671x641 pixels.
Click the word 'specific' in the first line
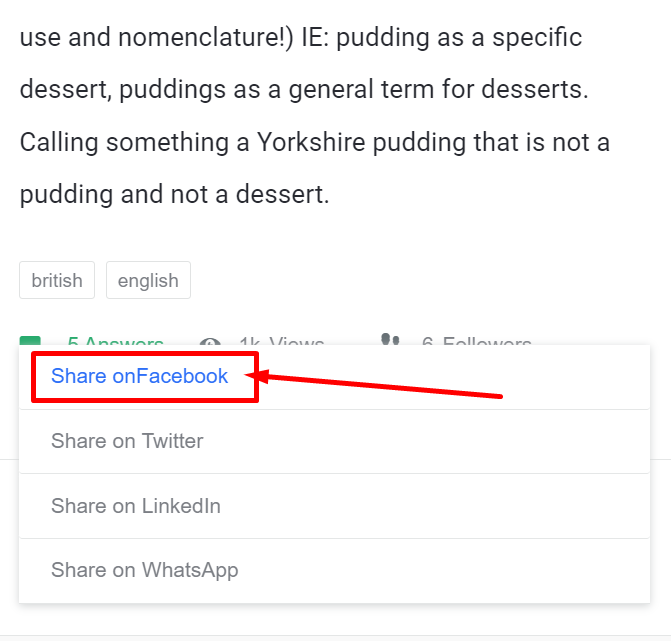(537, 38)
